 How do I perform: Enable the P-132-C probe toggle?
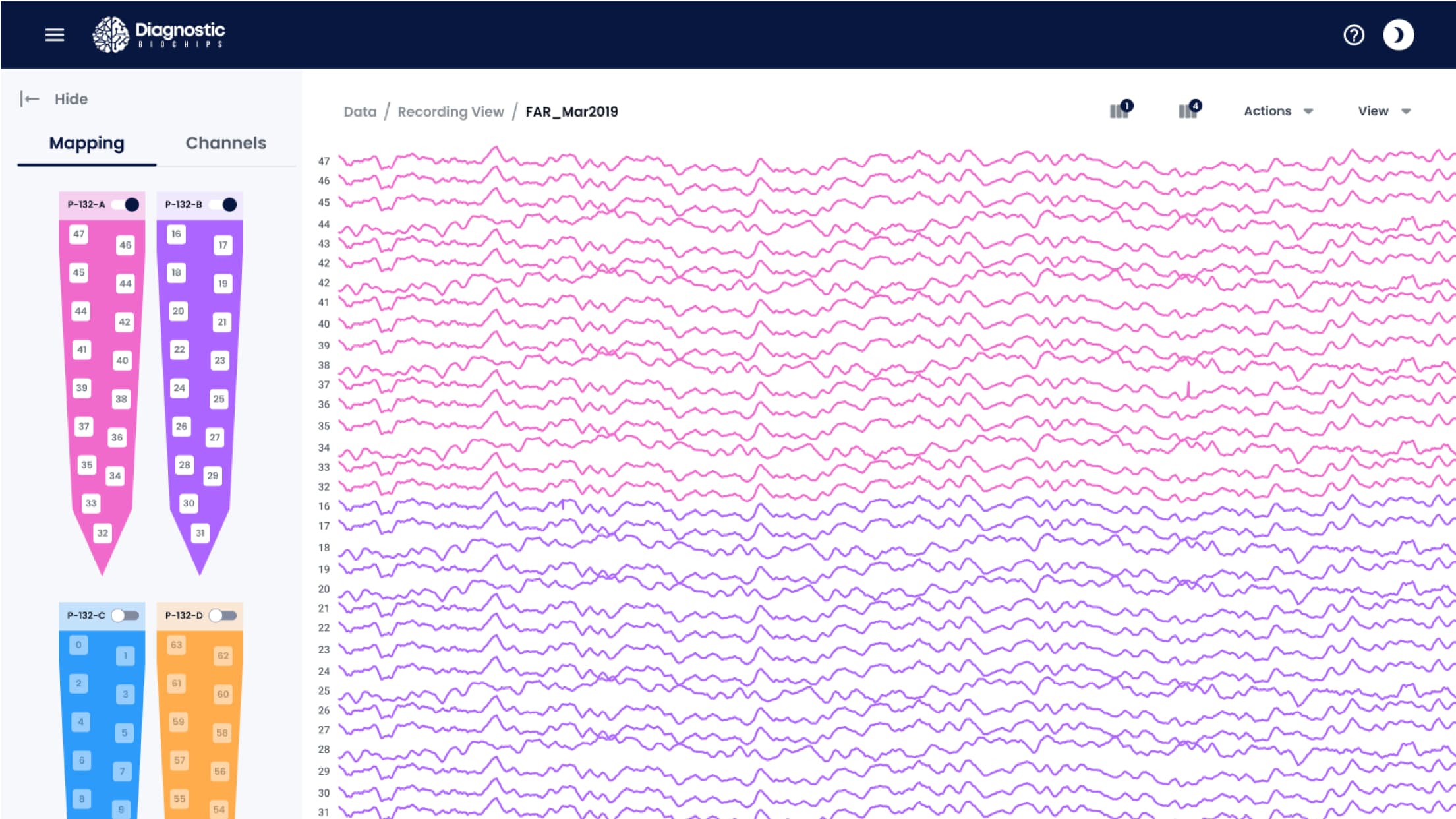[x=125, y=615]
